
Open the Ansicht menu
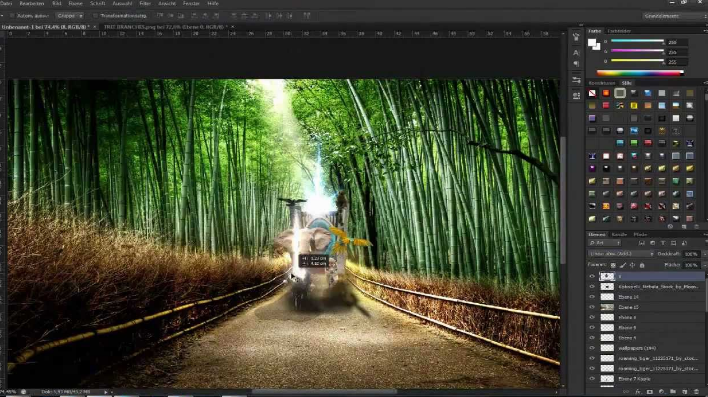pos(167,3)
